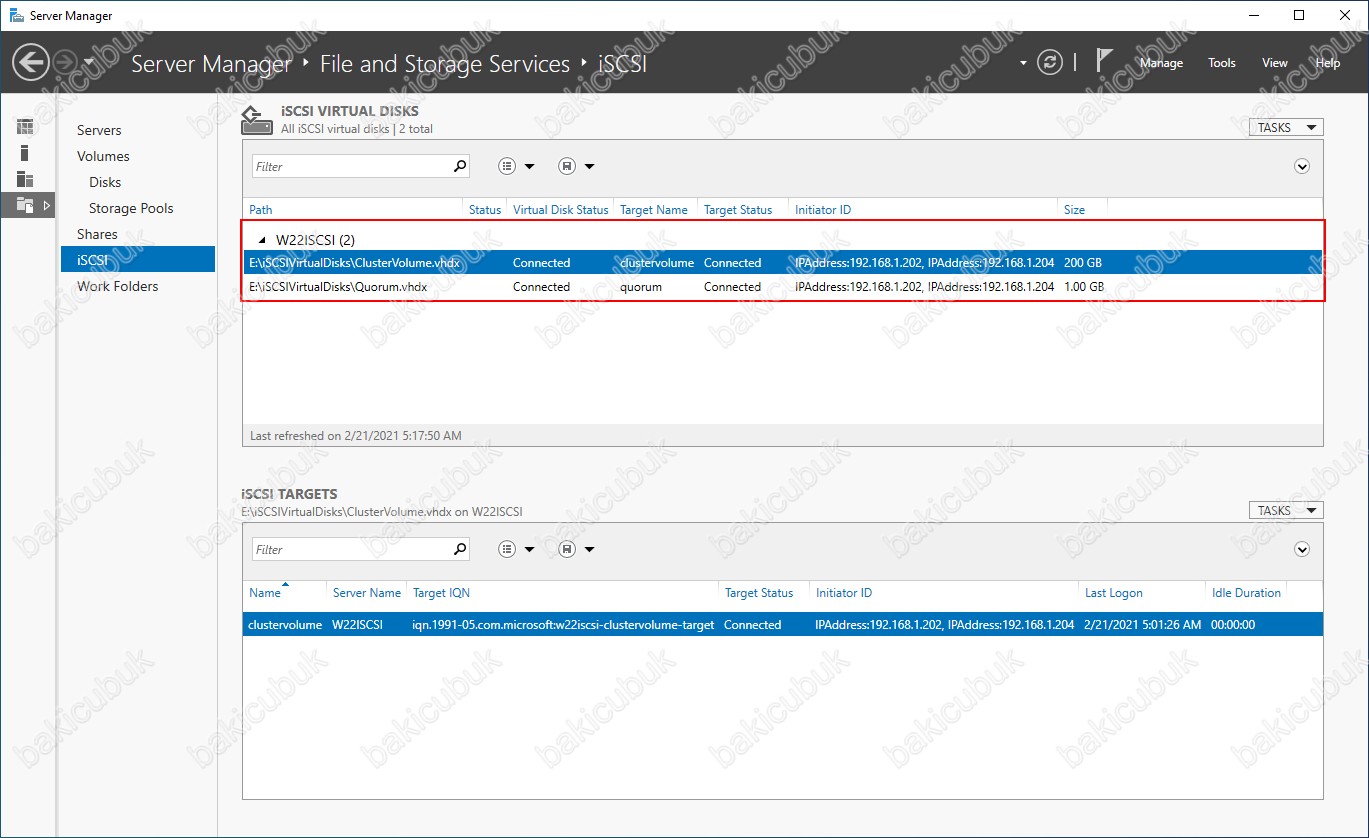Click the Filter box in iSCSI Targets
Viewport: 1369px width, 838px height.
point(350,549)
